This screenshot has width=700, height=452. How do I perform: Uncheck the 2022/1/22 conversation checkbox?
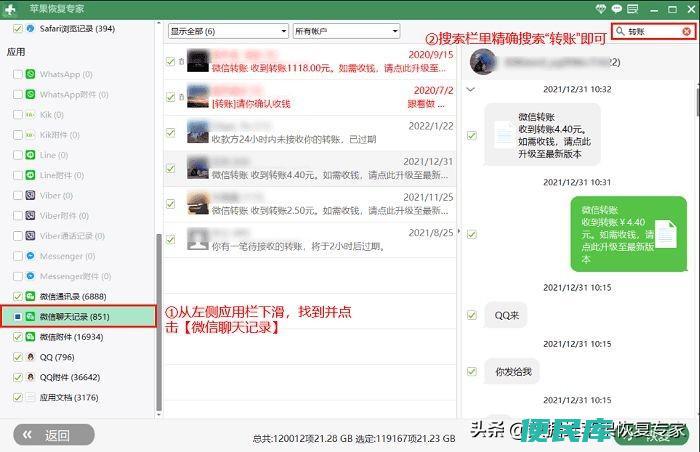pyautogui.click(x=171, y=133)
